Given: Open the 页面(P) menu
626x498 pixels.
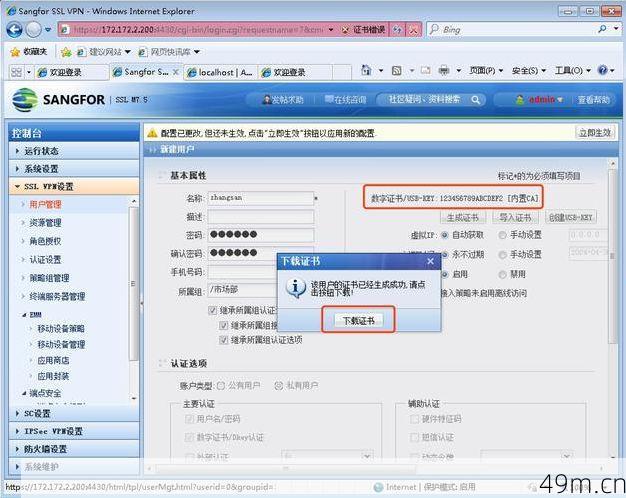Looking at the screenshot, I should pyautogui.click(x=486, y=71).
